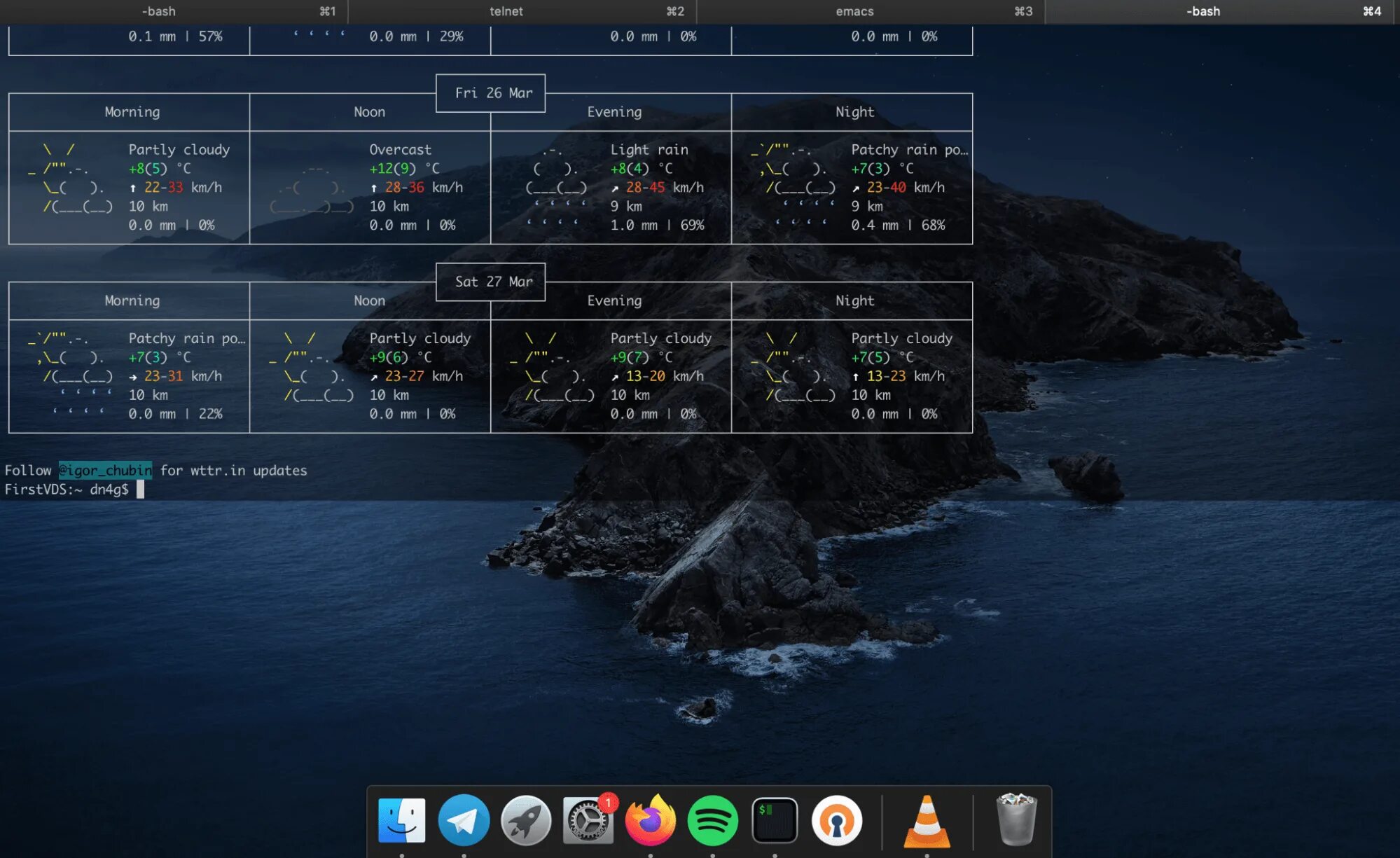Select the active -bash ⌘4 tab

point(1203,11)
